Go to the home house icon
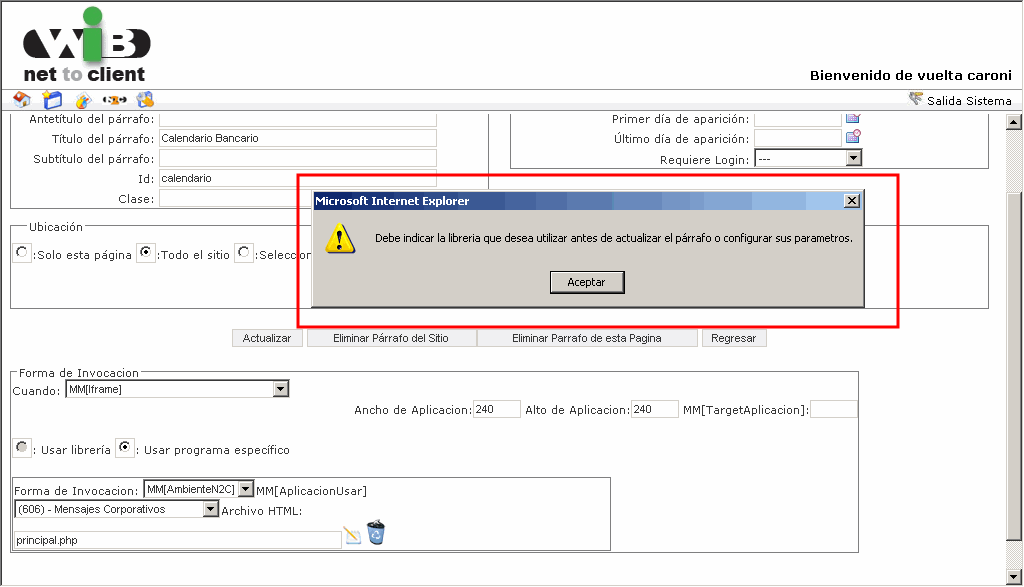Viewport: 1024px width, 587px height. (x=22, y=99)
